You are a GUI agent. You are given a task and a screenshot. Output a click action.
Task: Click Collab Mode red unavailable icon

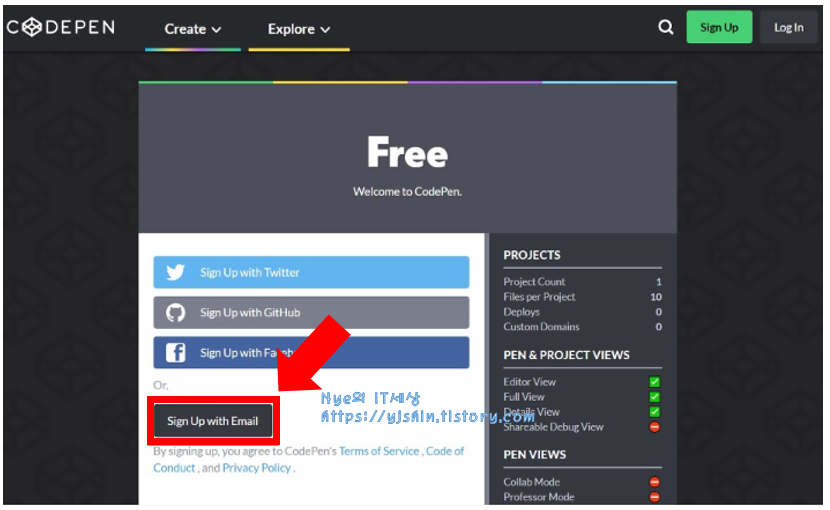654,482
